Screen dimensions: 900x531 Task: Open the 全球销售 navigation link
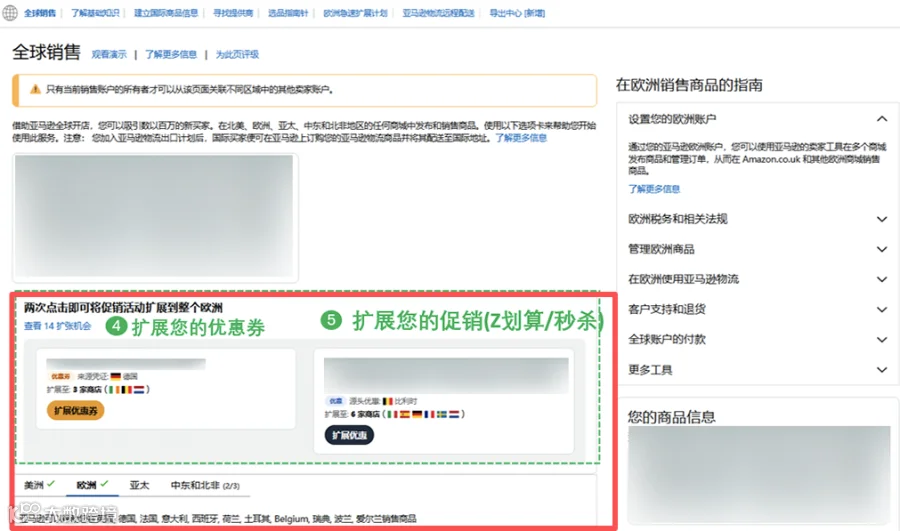[40, 13]
